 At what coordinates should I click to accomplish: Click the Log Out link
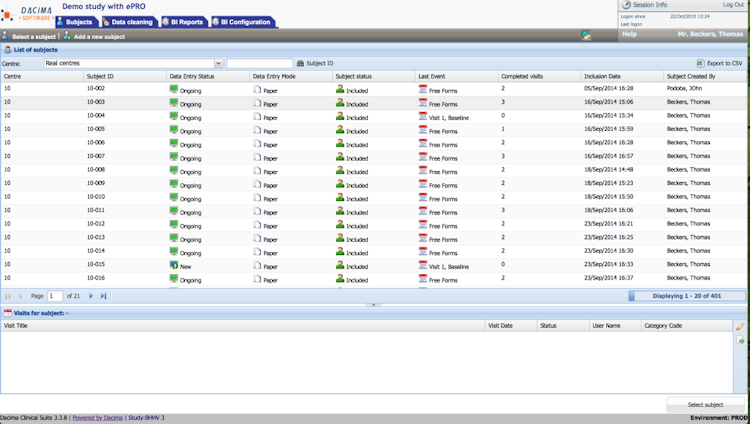click(733, 5)
